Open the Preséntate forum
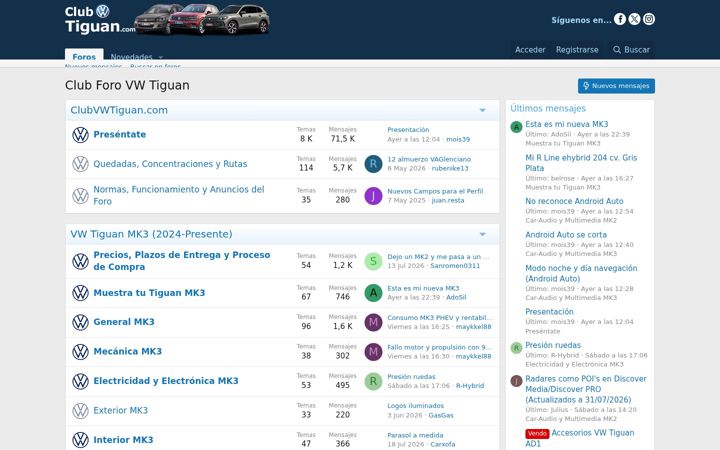The height and width of the screenshot is (450, 720). 120,135
